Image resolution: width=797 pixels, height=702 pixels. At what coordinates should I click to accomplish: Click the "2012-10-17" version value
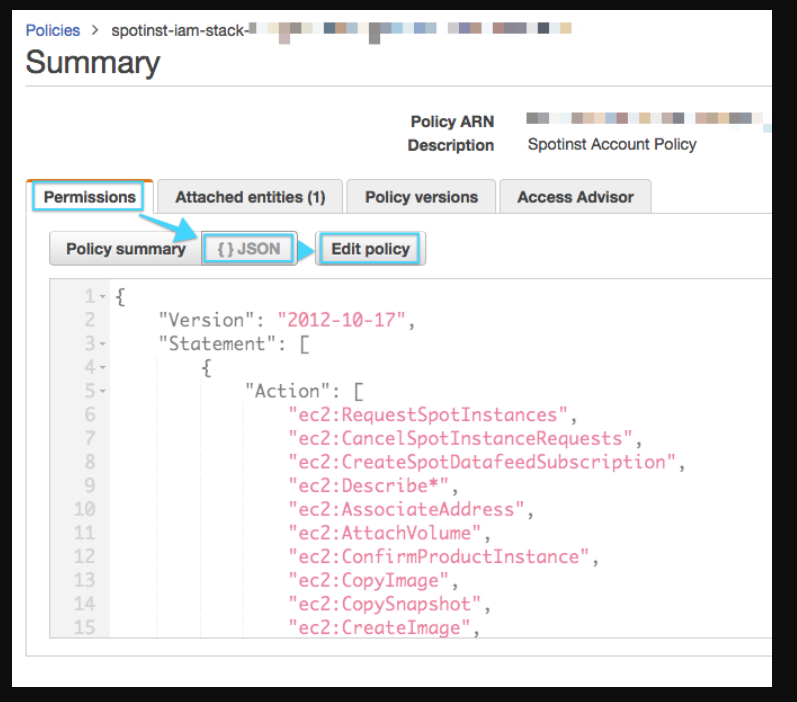340,320
